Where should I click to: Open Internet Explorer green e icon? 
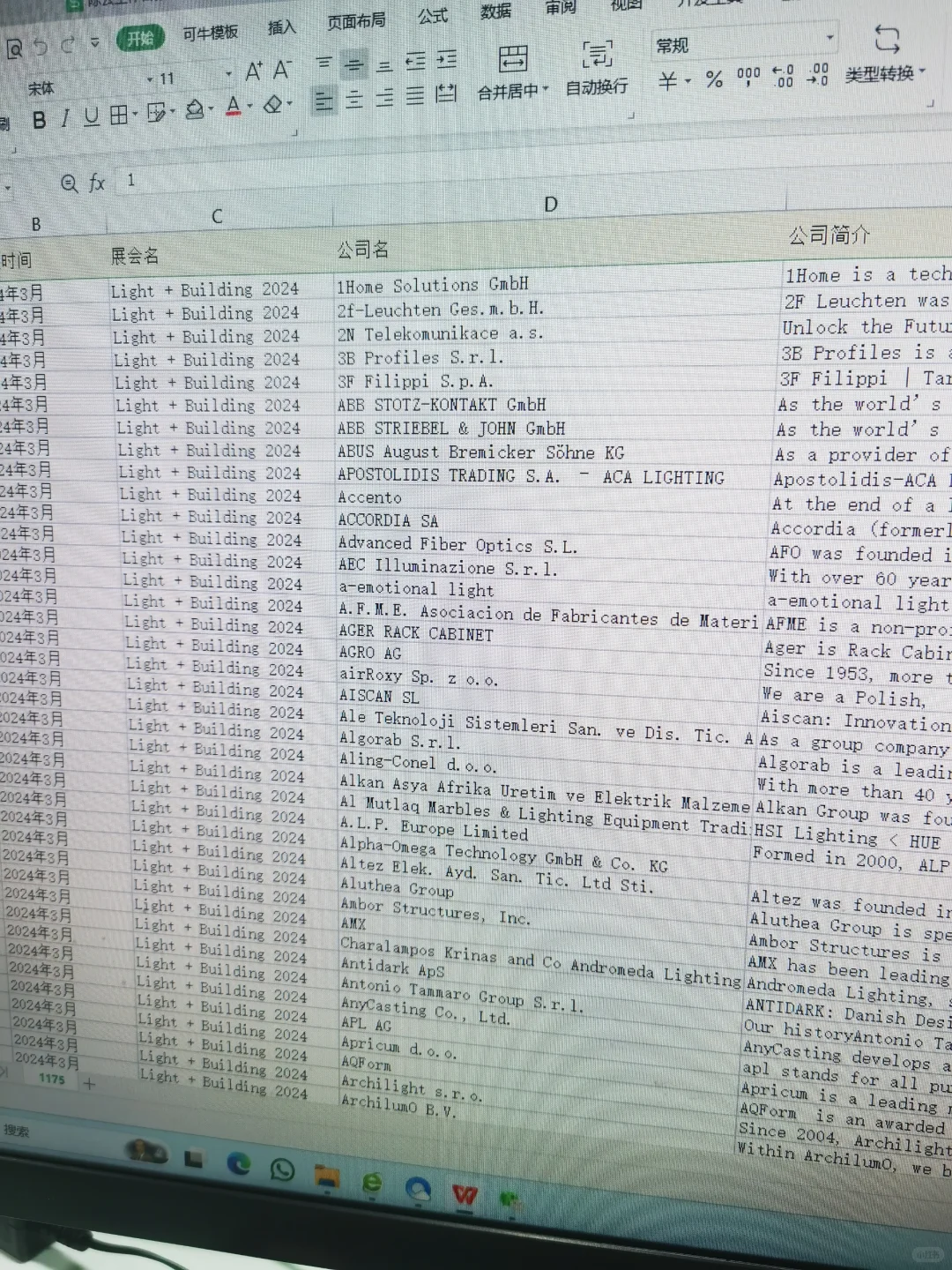click(372, 1182)
